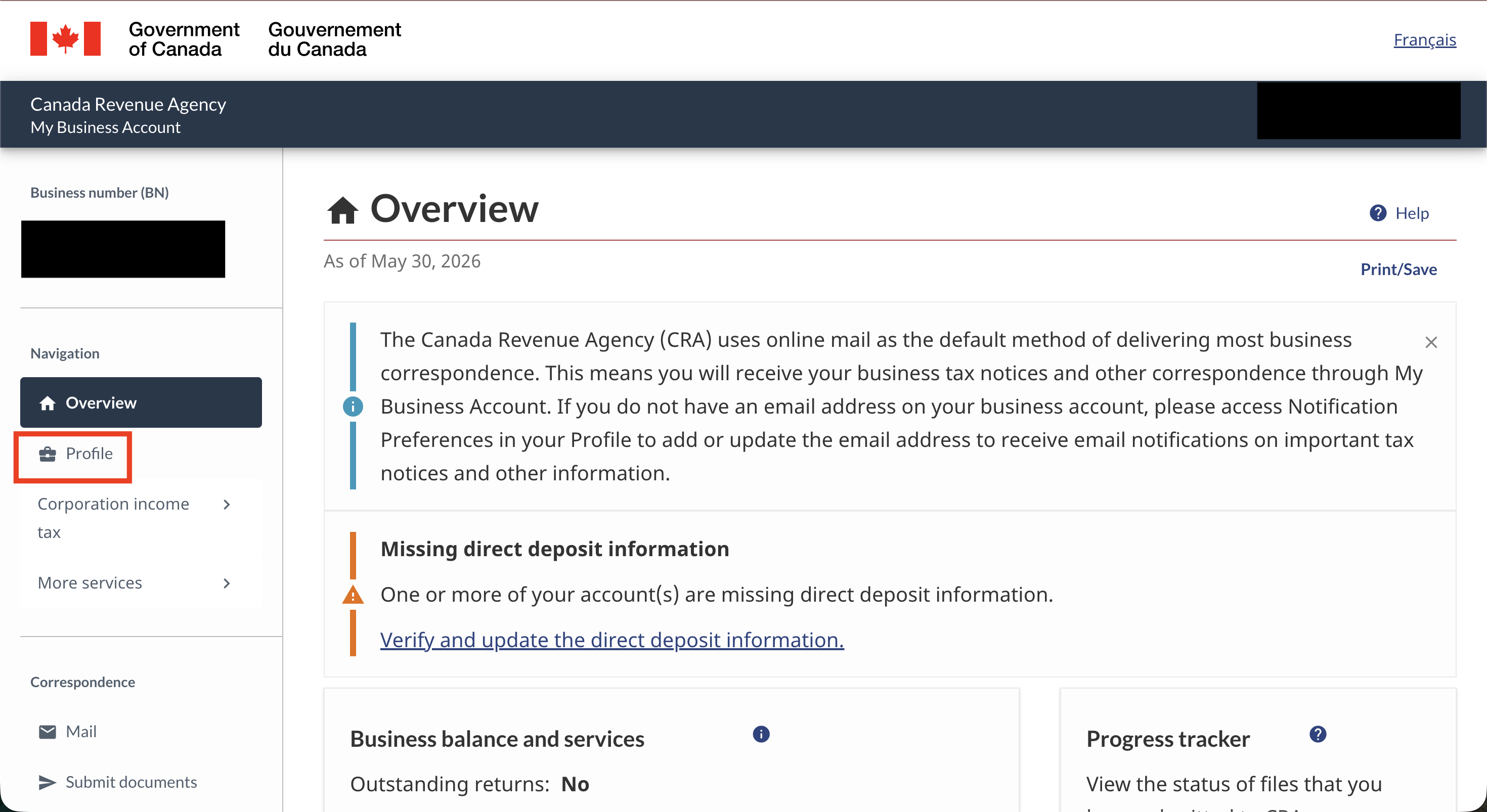
Task: Click the Canada Revenue Agency header text
Action: point(128,105)
